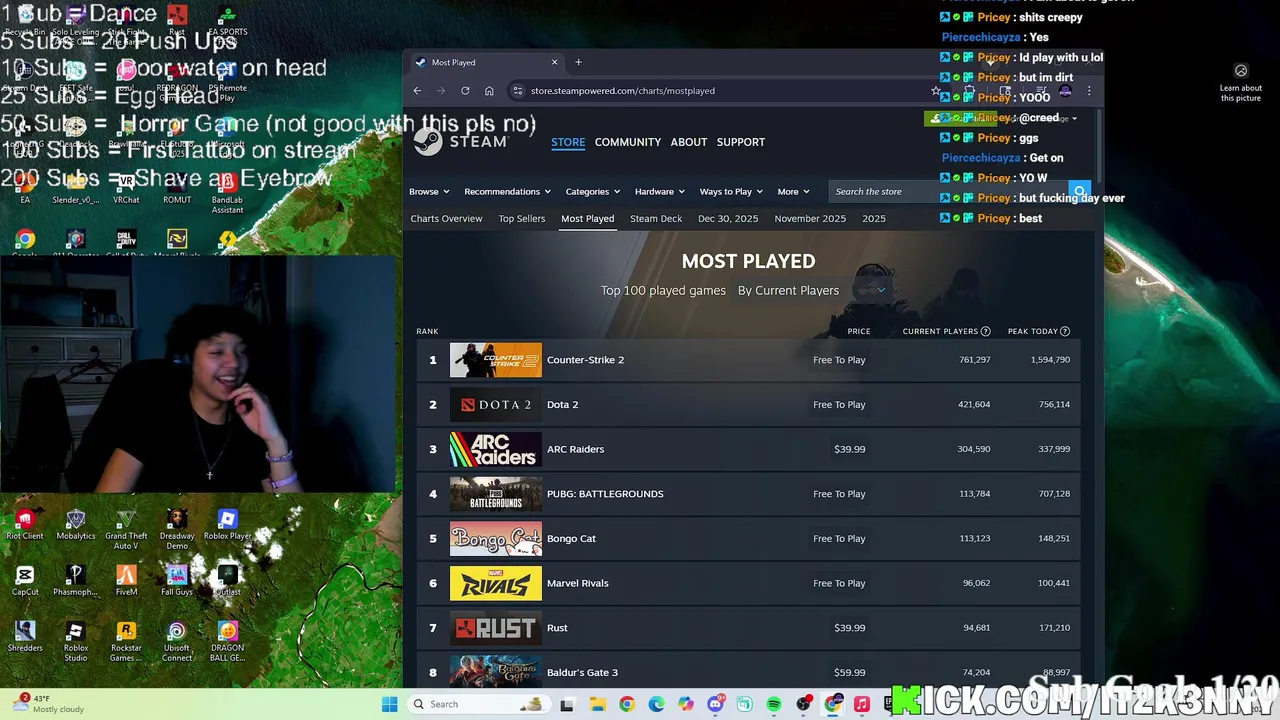Click the Rust game thumbnail in chart

tap(496, 628)
